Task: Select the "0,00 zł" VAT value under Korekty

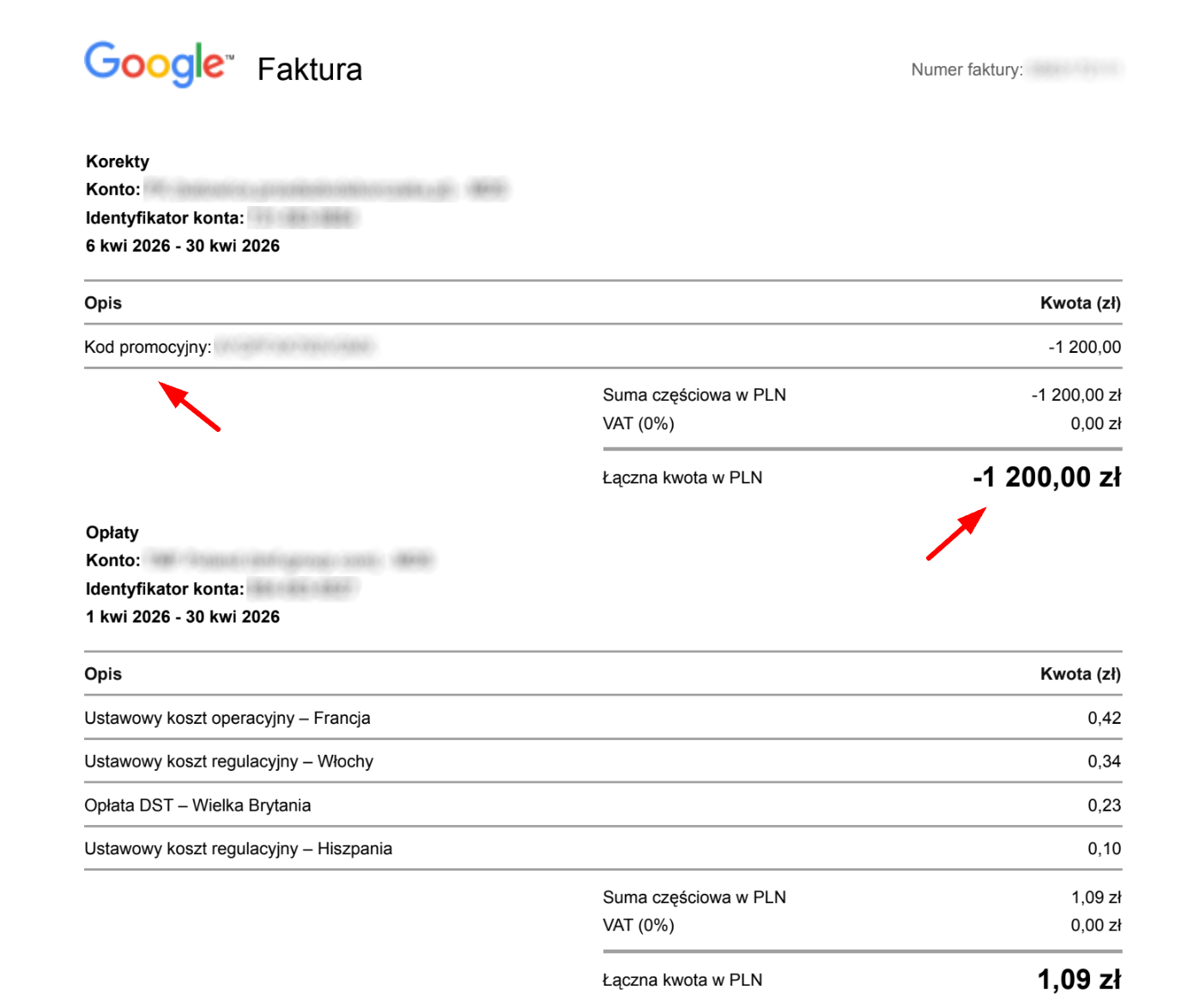Action: tap(1096, 423)
